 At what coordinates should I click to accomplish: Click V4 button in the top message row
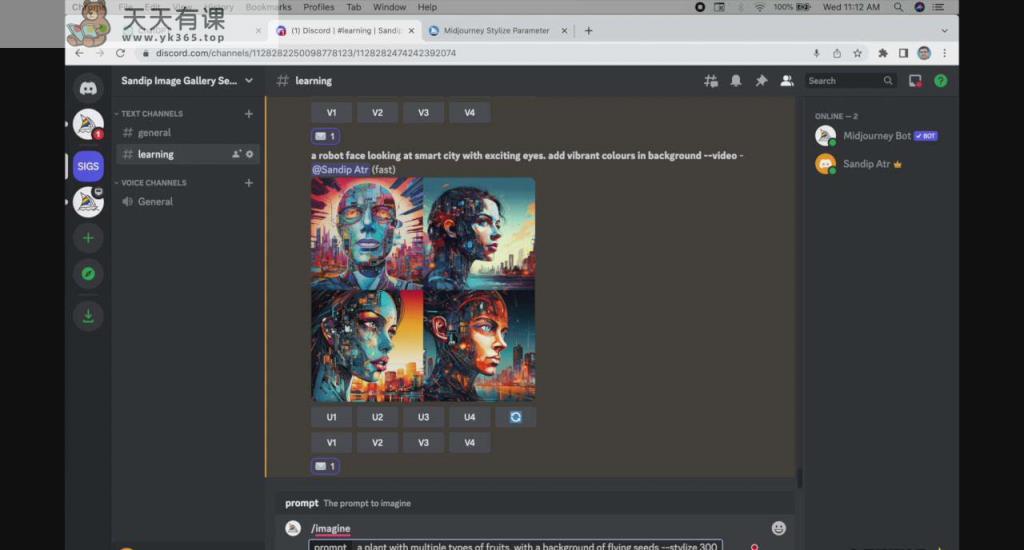pos(470,112)
